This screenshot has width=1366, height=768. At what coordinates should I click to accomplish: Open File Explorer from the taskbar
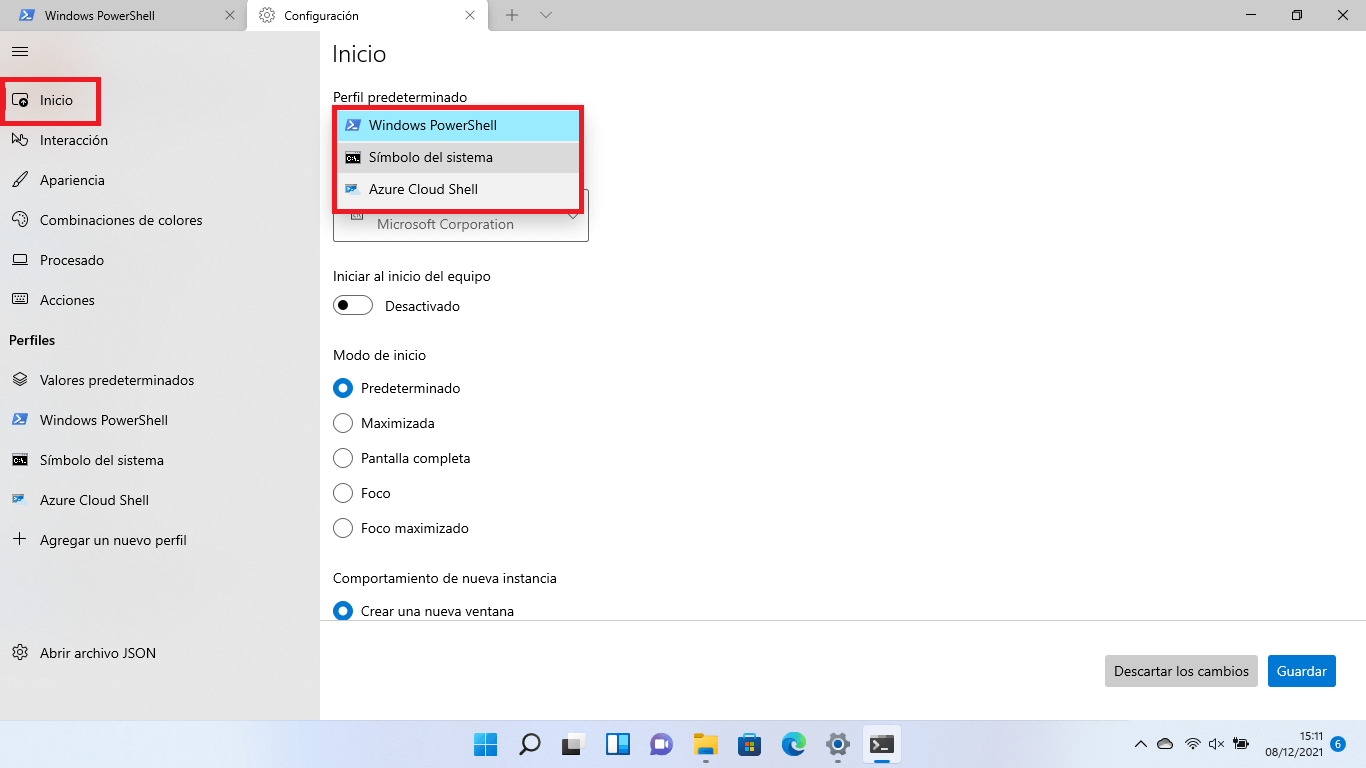click(705, 744)
